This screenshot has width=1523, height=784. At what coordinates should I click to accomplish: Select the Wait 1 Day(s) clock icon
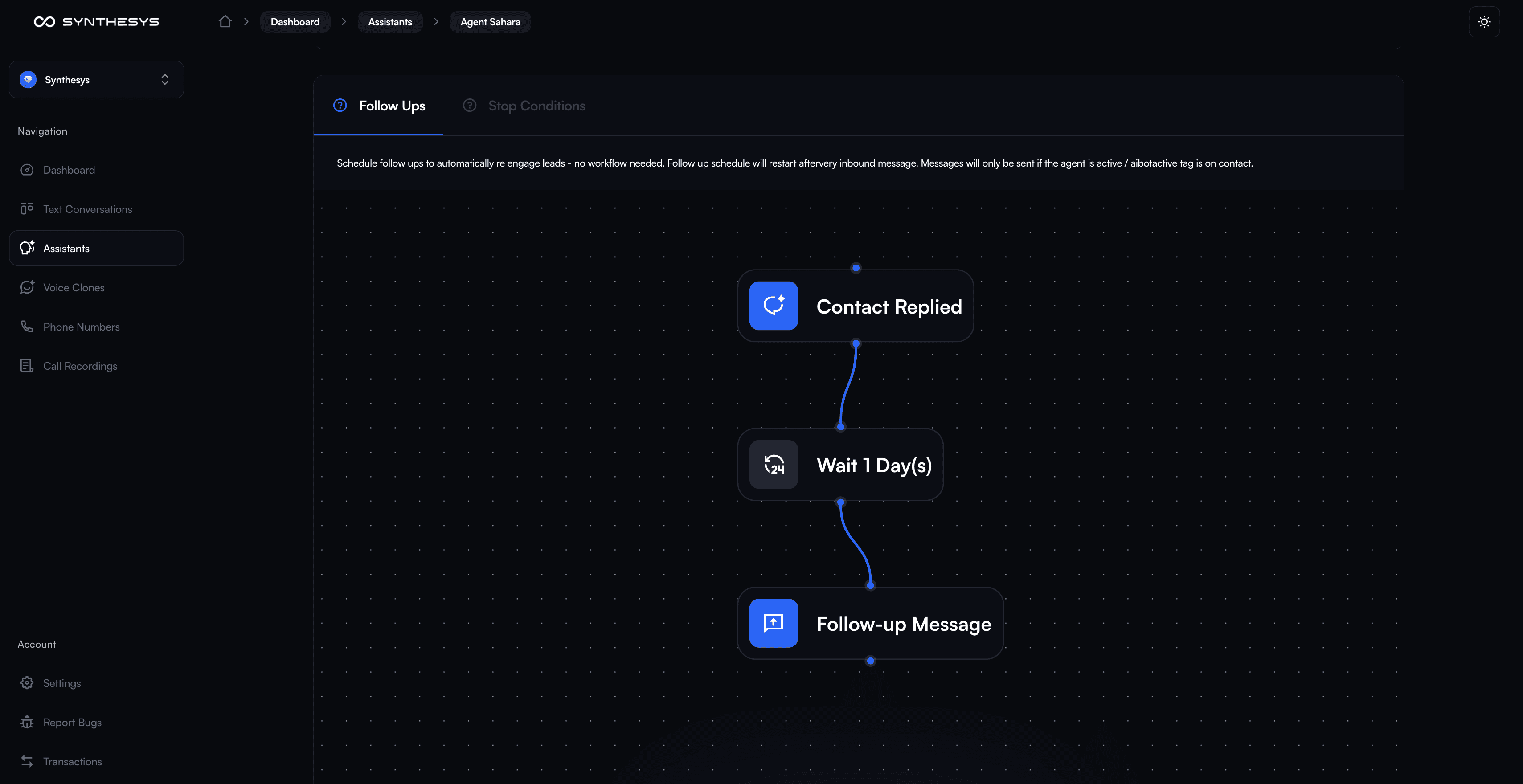coord(774,465)
